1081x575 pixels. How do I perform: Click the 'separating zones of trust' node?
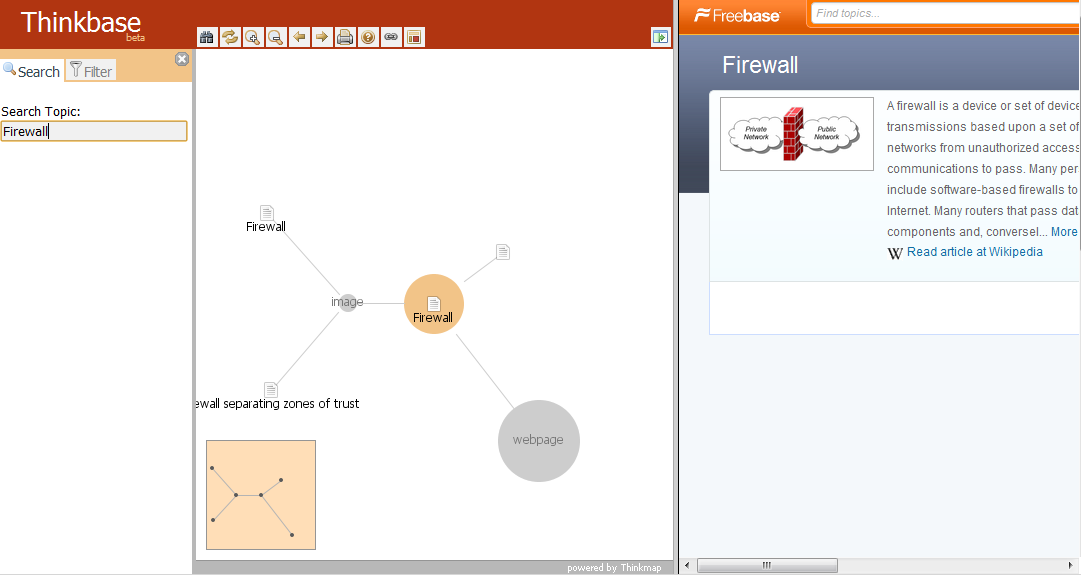click(277, 397)
